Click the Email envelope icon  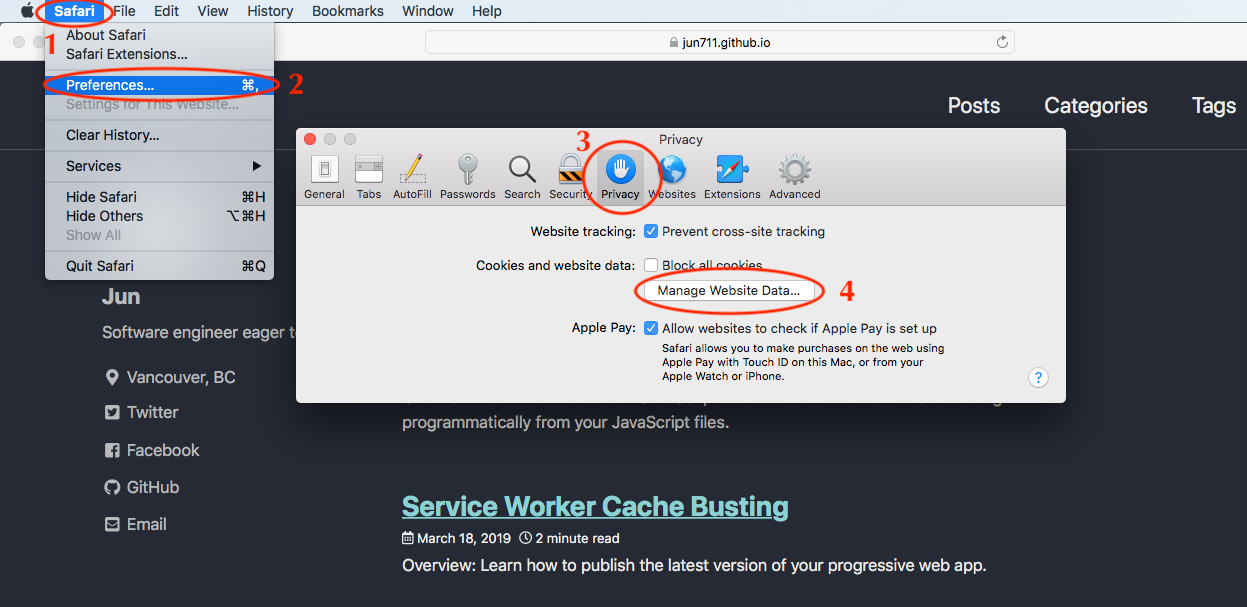click(112, 525)
